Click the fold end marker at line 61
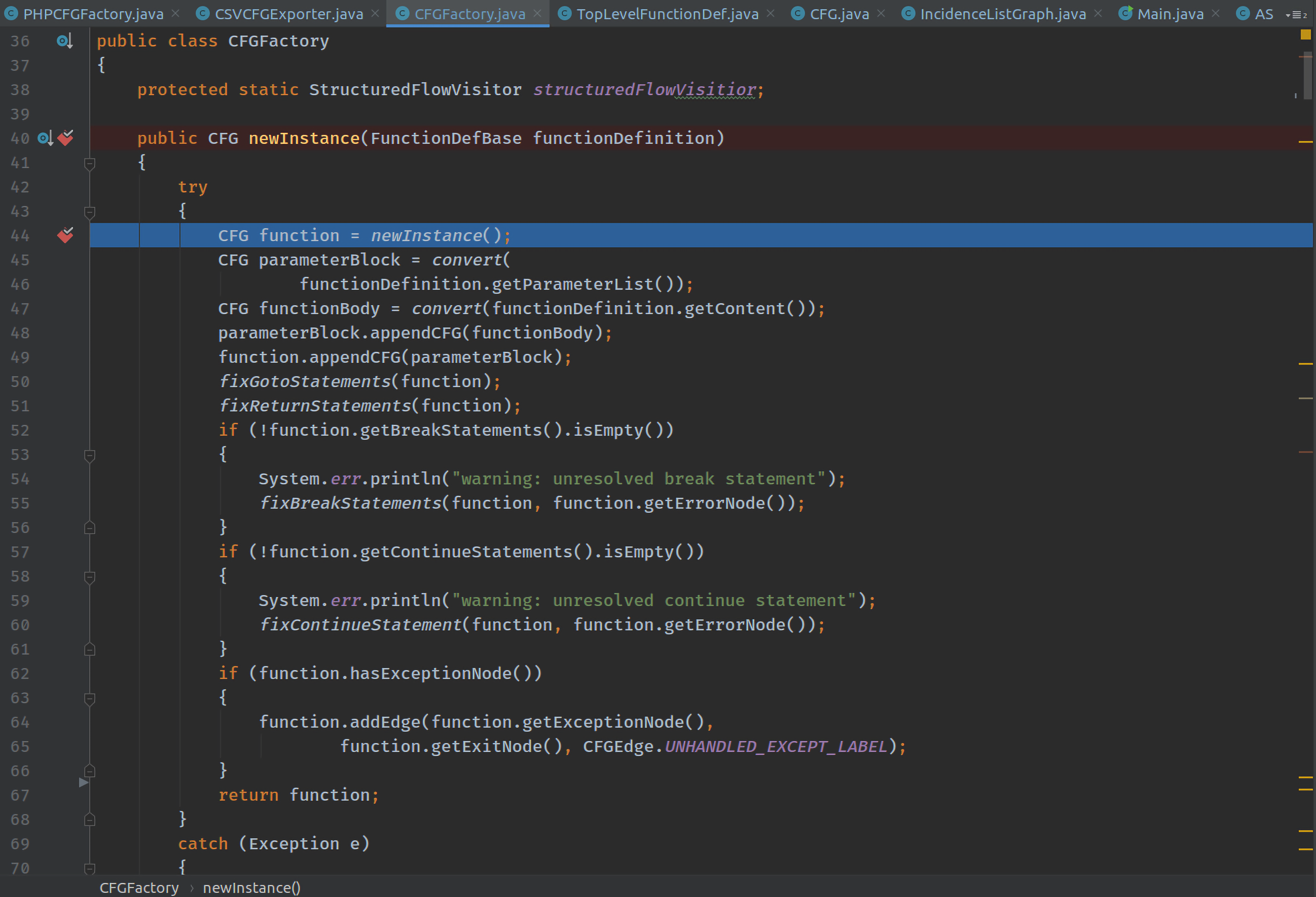 point(89,650)
